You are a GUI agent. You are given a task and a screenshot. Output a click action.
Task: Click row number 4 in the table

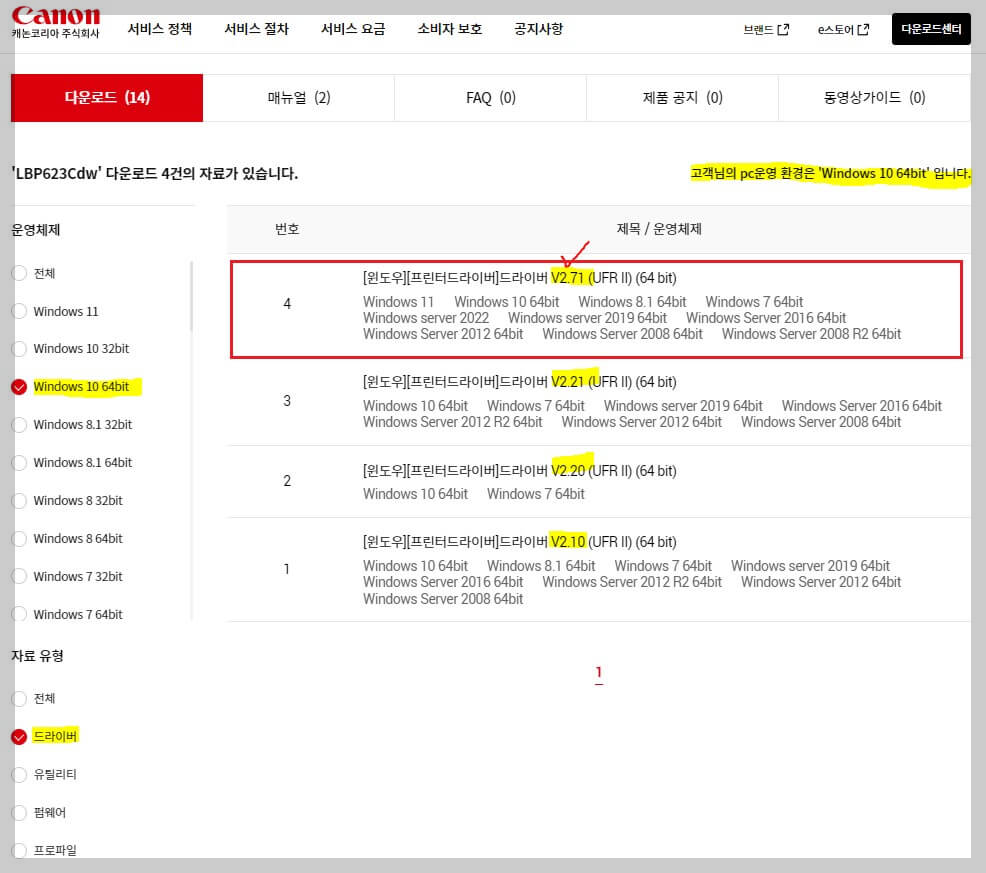tap(287, 304)
